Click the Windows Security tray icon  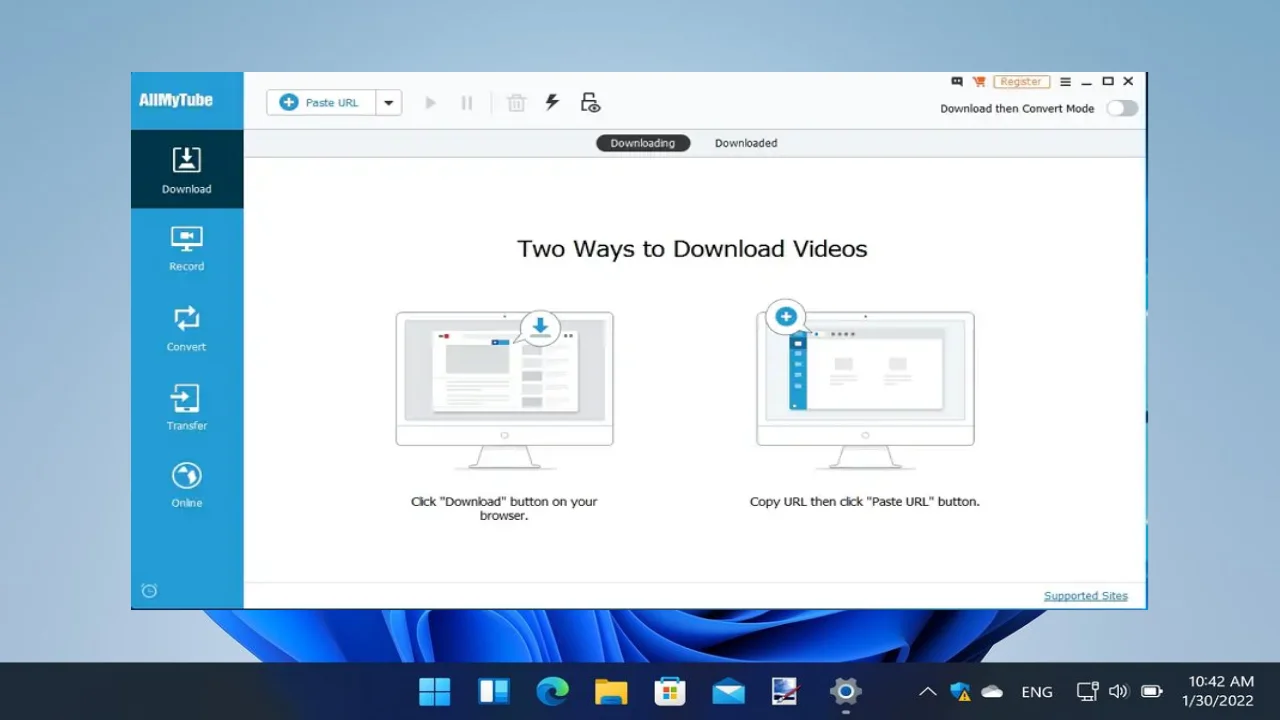coord(960,691)
